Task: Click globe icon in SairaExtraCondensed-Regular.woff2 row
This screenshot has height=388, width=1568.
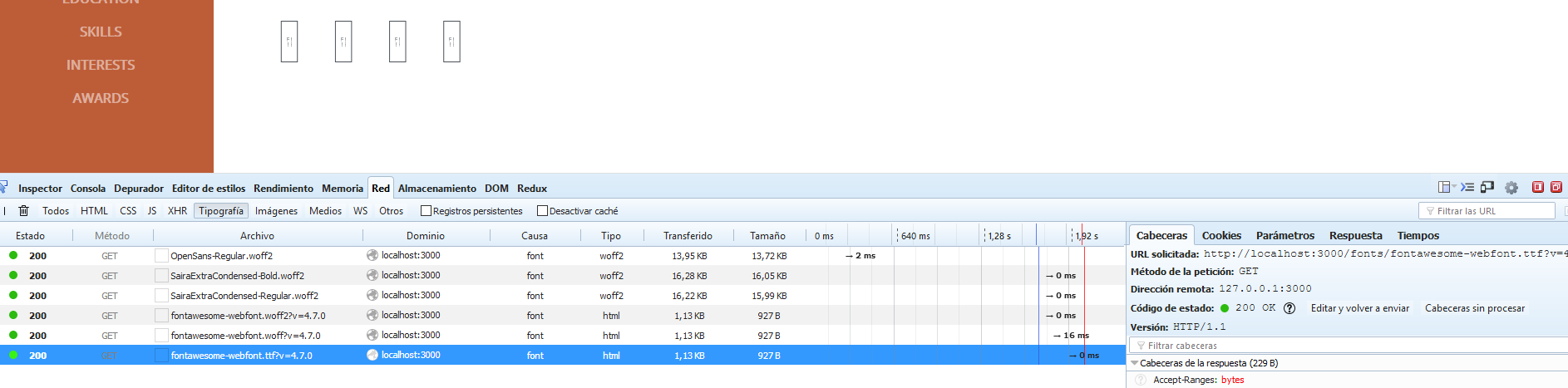Action: (x=372, y=295)
